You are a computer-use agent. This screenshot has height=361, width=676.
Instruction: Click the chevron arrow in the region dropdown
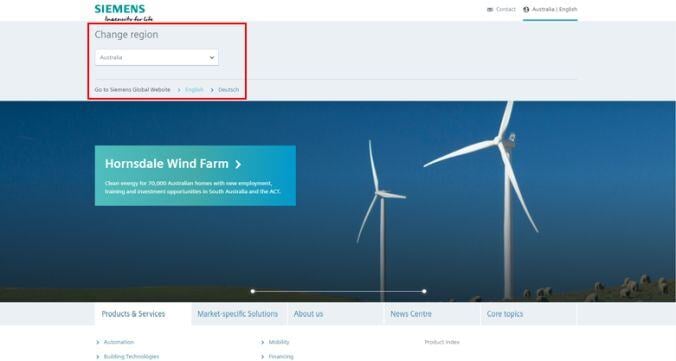[212, 57]
